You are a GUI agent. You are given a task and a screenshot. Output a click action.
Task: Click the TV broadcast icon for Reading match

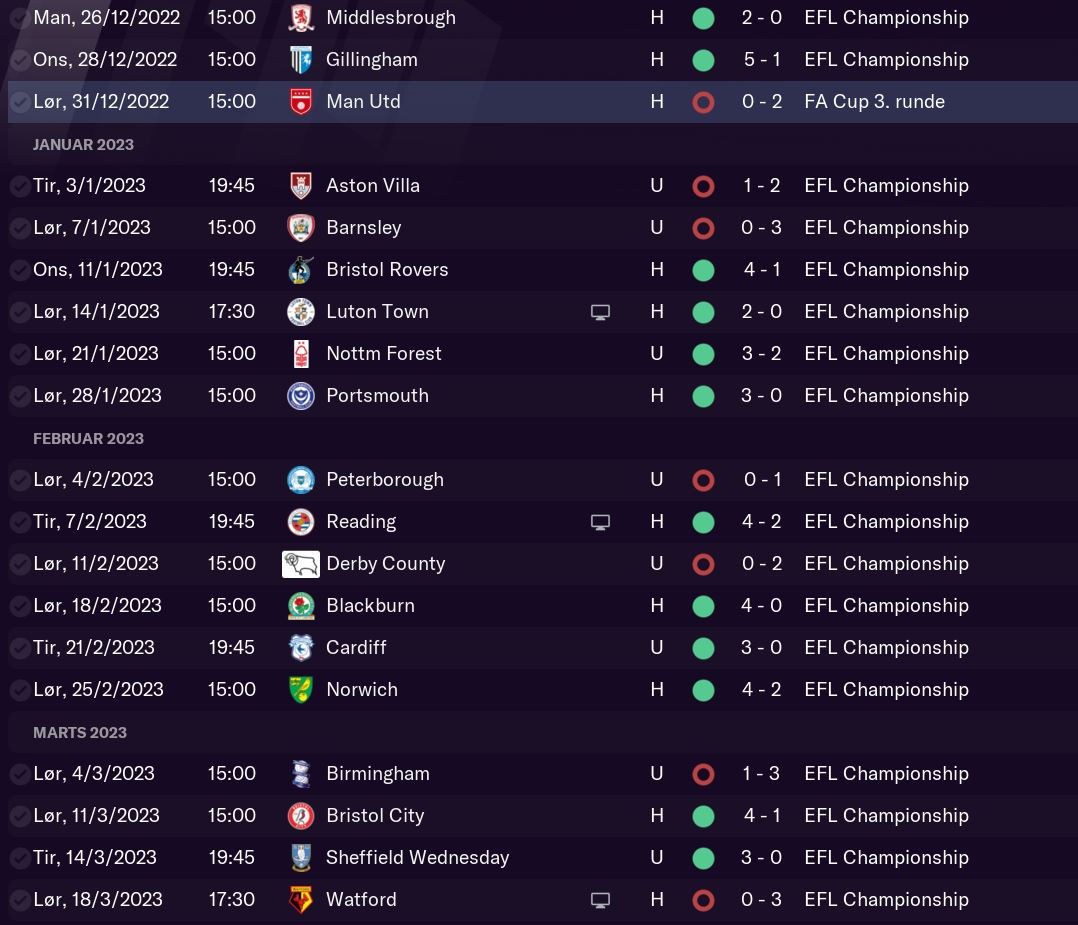(x=600, y=522)
